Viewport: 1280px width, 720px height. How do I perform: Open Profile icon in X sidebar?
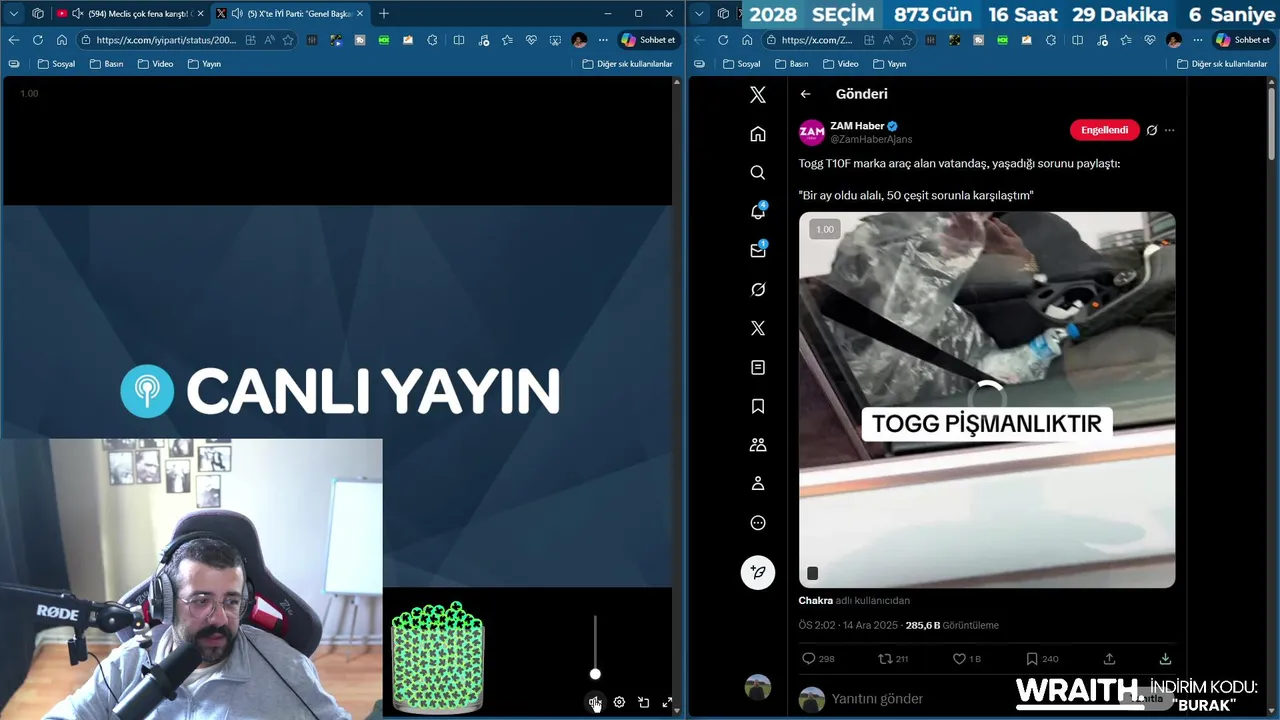(758, 484)
